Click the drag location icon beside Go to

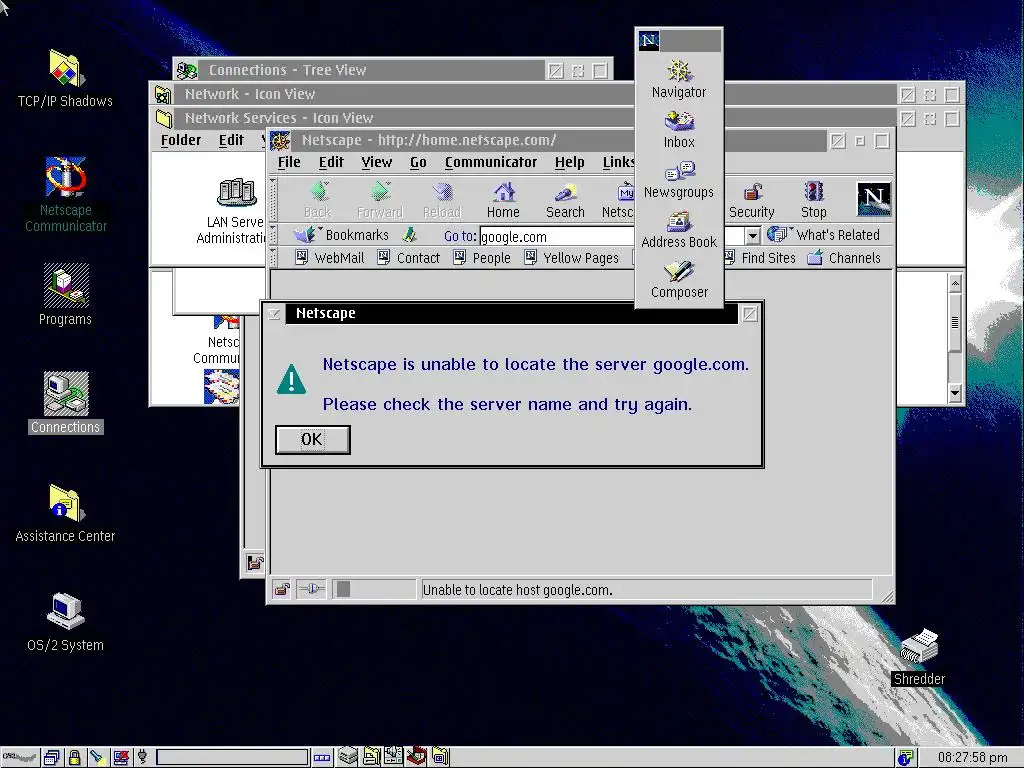409,234
